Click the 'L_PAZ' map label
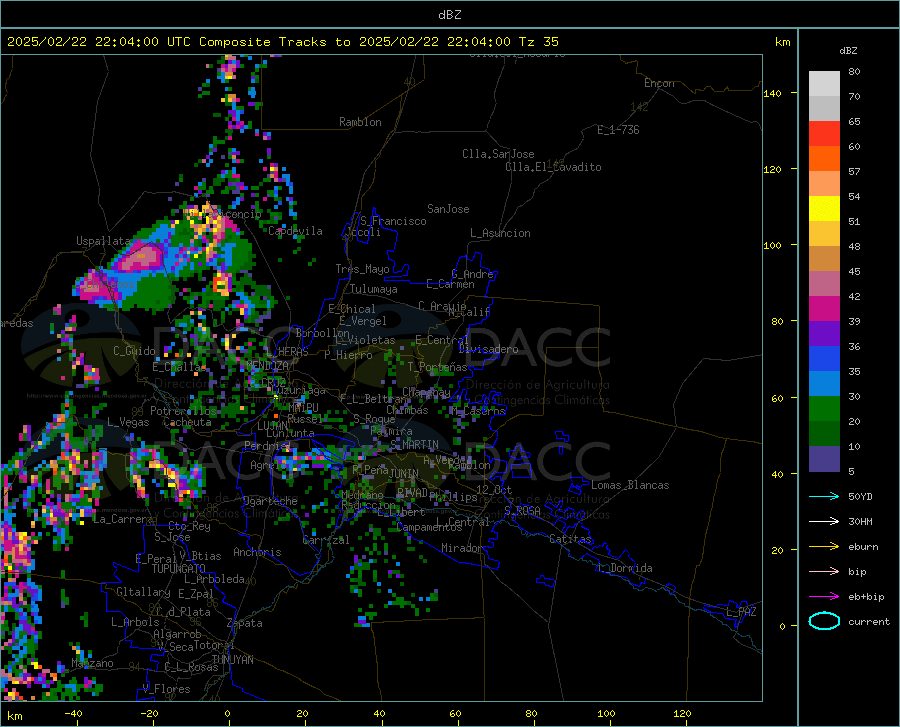The image size is (900, 727). [741, 612]
